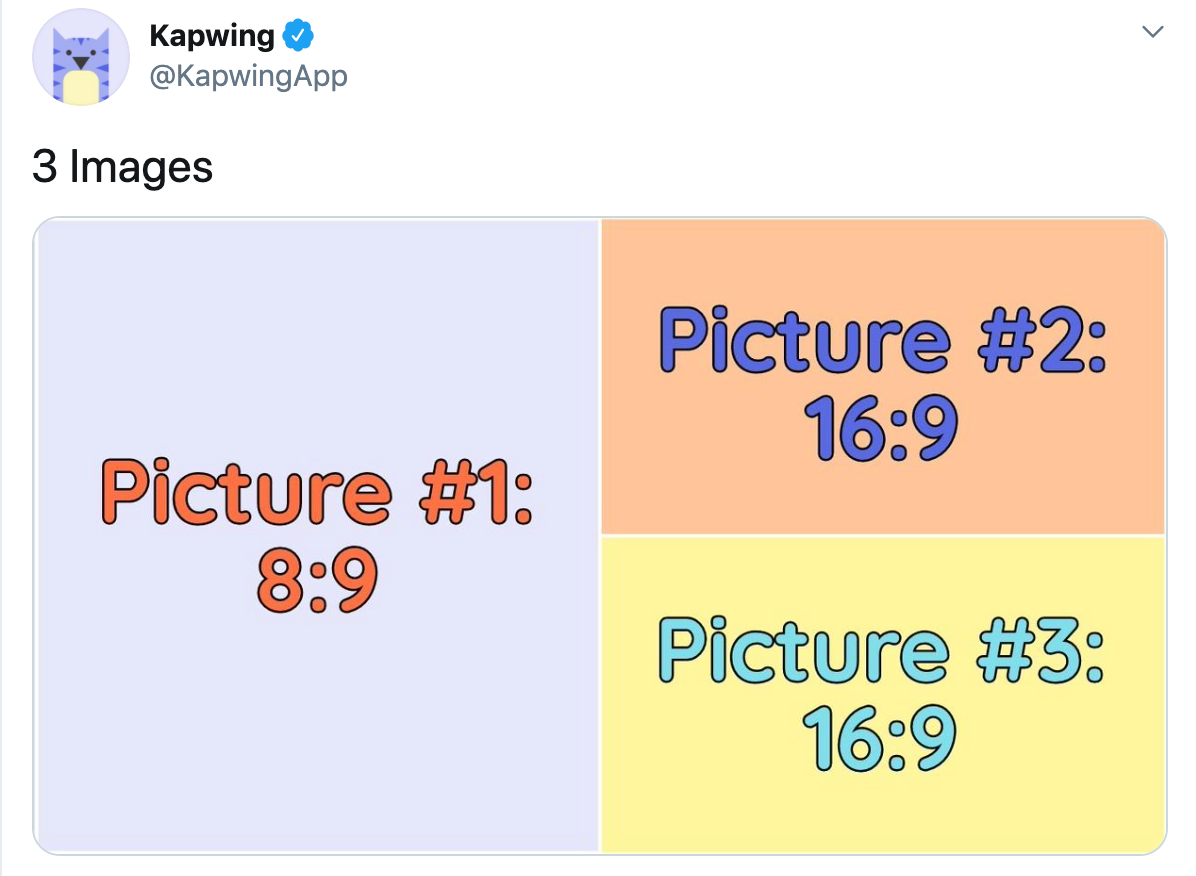Open the @KapwingApp profile handle
The height and width of the screenshot is (876, 1196).
[249, 75]
